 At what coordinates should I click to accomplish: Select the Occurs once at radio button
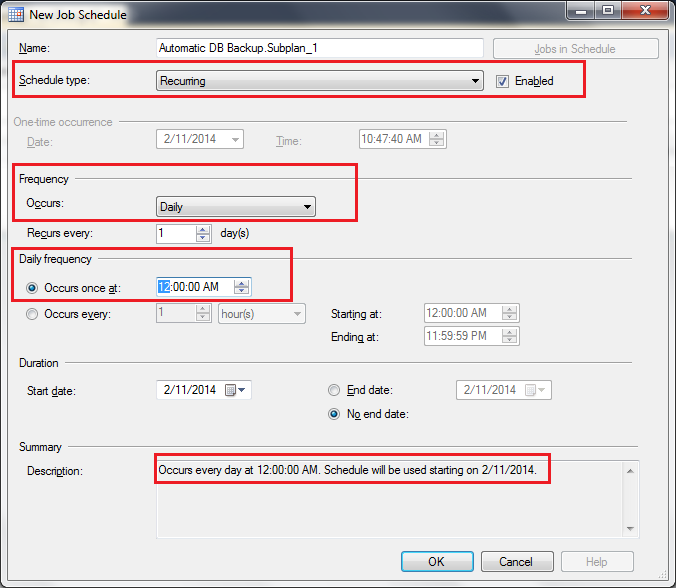pyautogui.click(x=34, y=287)
